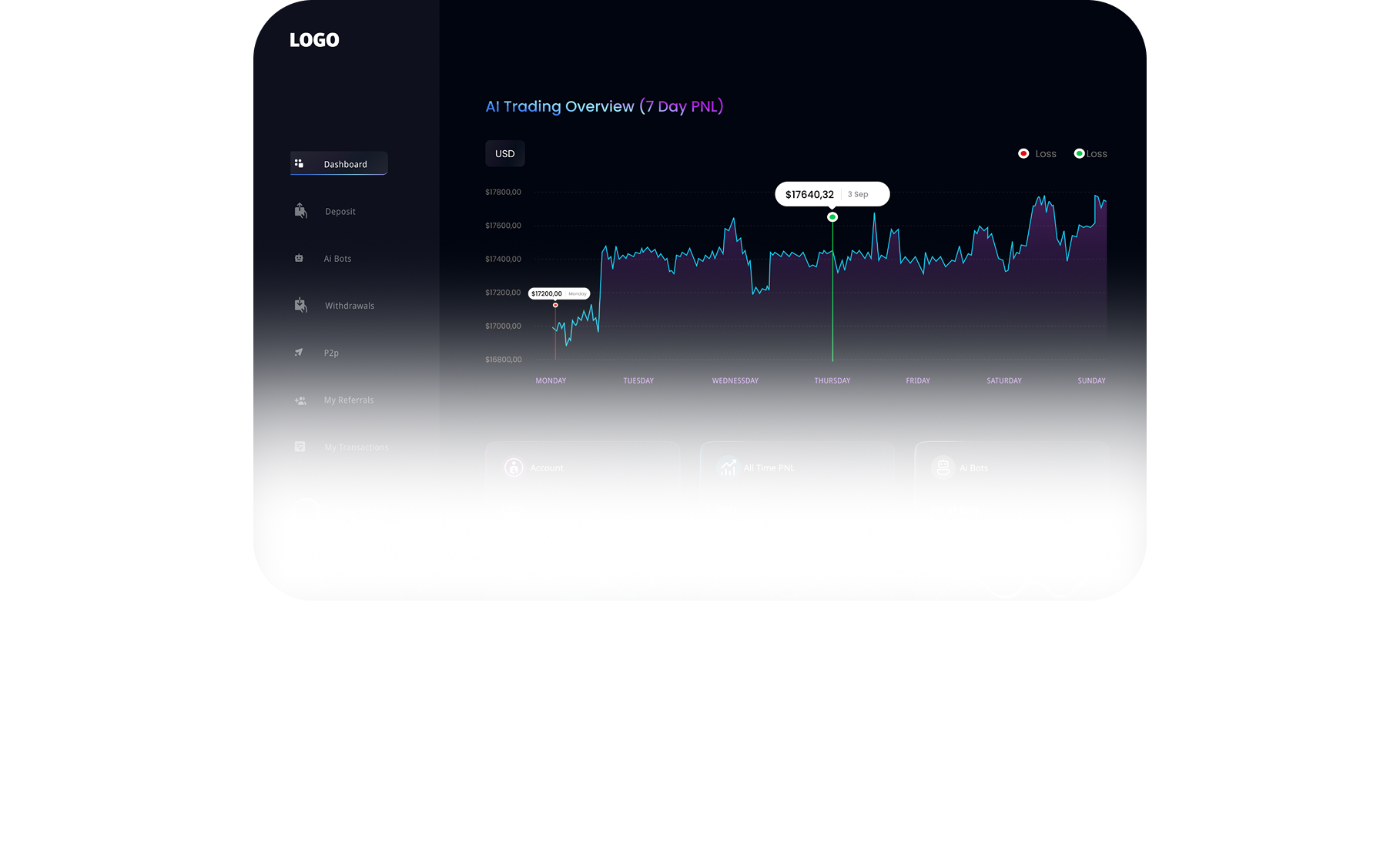This screenshot has width=1400, height=861.
Task: Open the All Time PNL card
Action: 797,467
